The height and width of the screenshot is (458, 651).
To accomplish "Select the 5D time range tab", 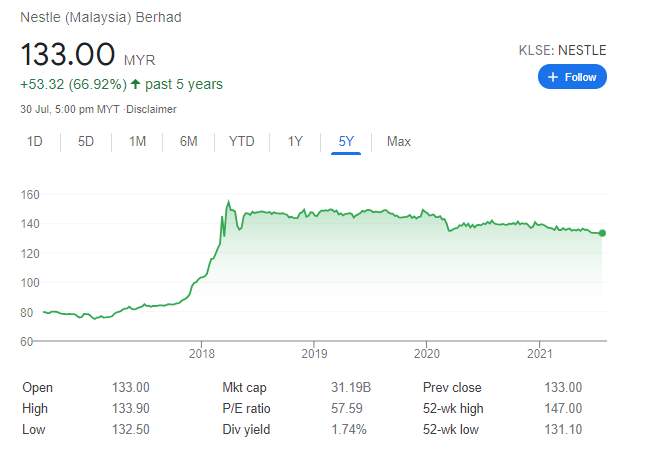I will click(x=86, y=142).
